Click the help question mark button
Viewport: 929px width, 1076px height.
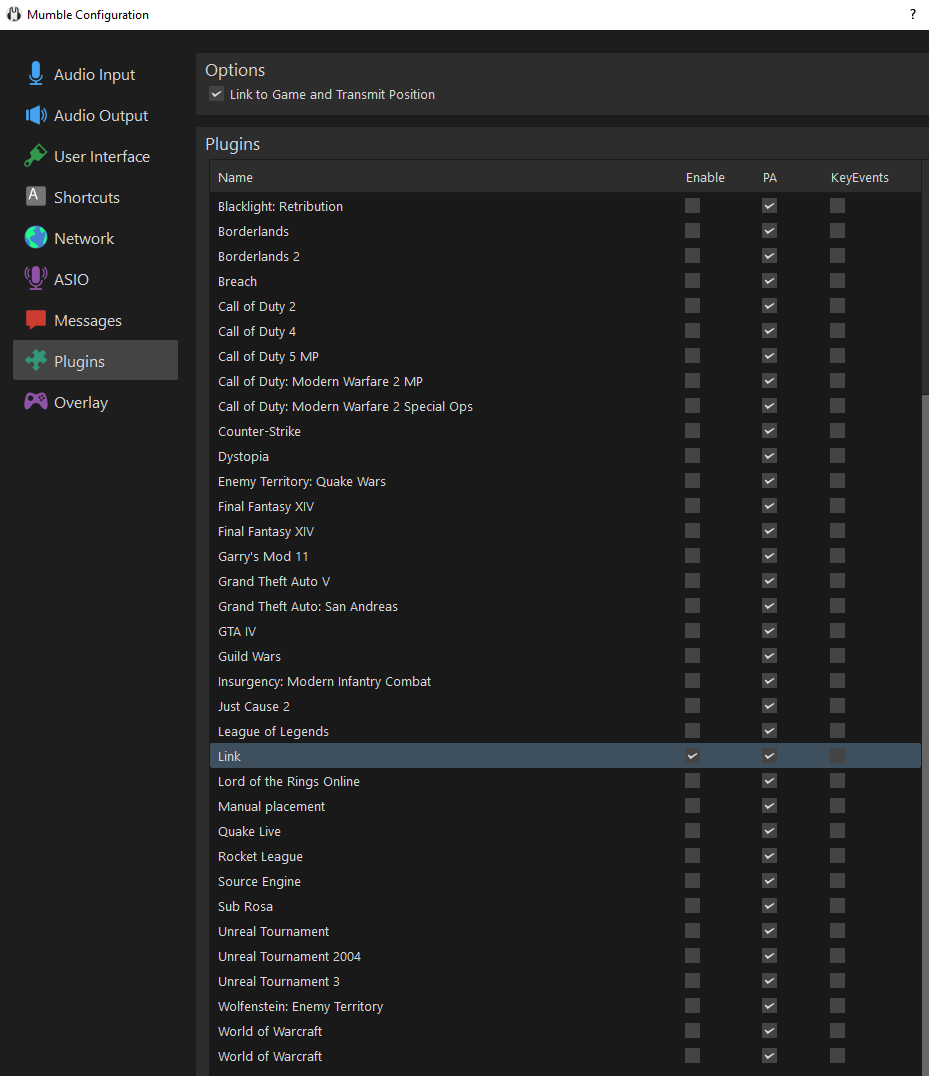(x=913, y=14)
